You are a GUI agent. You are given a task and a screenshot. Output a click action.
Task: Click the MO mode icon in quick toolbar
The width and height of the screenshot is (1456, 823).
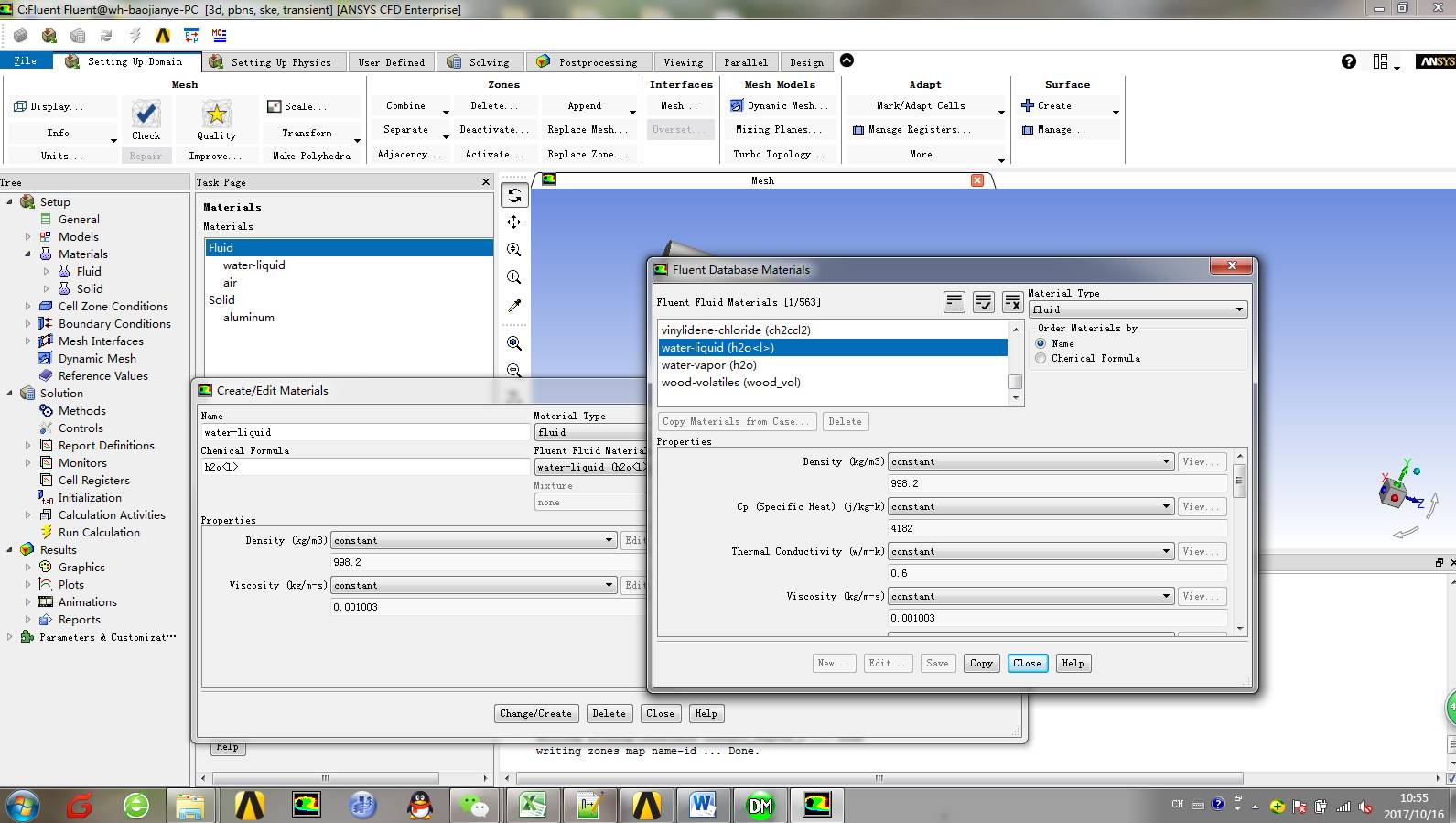click(x=219, y=36)
